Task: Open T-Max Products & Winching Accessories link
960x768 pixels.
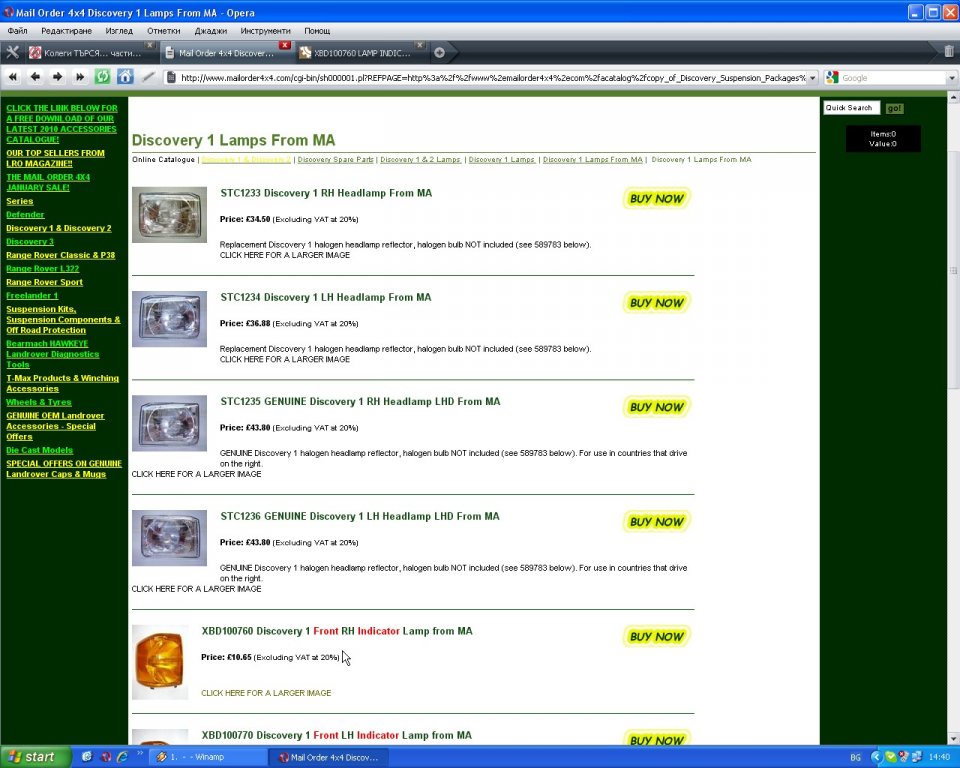Action: pyautogui.click(x=62, y=383)
